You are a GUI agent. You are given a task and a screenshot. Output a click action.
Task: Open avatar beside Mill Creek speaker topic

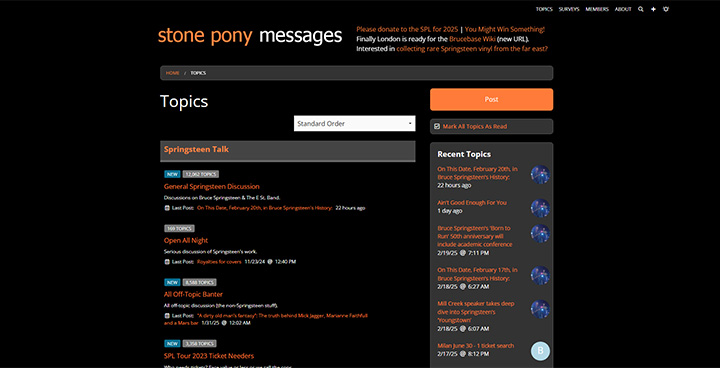pos(540,309)
